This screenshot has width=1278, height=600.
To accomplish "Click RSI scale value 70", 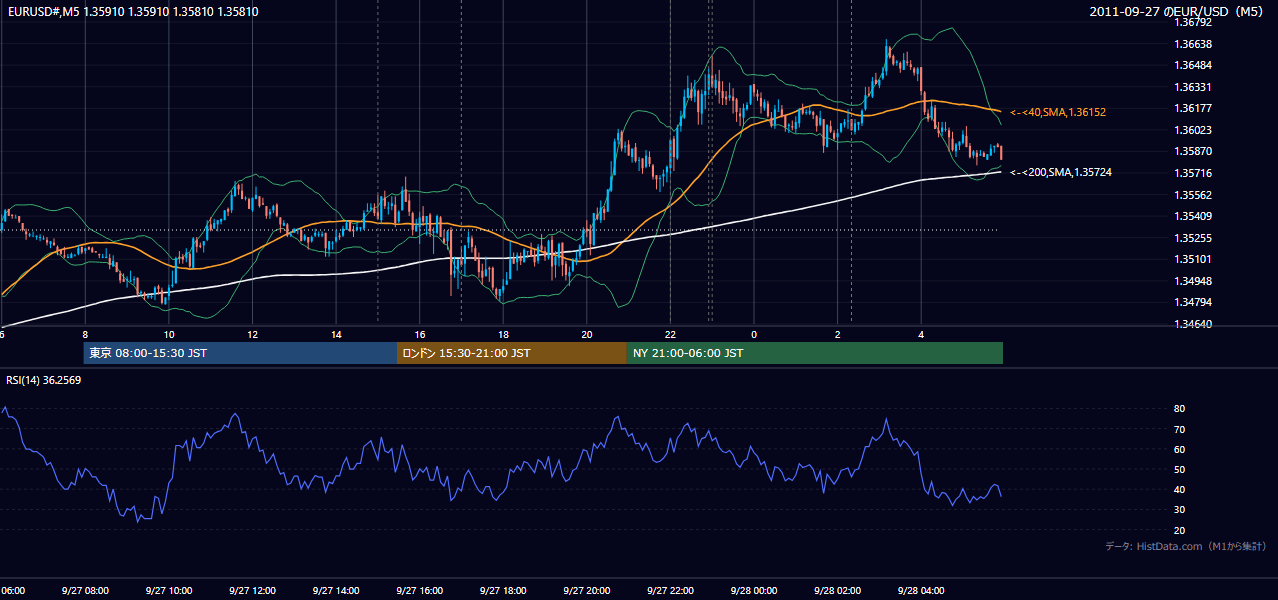I will (1180, 429).
